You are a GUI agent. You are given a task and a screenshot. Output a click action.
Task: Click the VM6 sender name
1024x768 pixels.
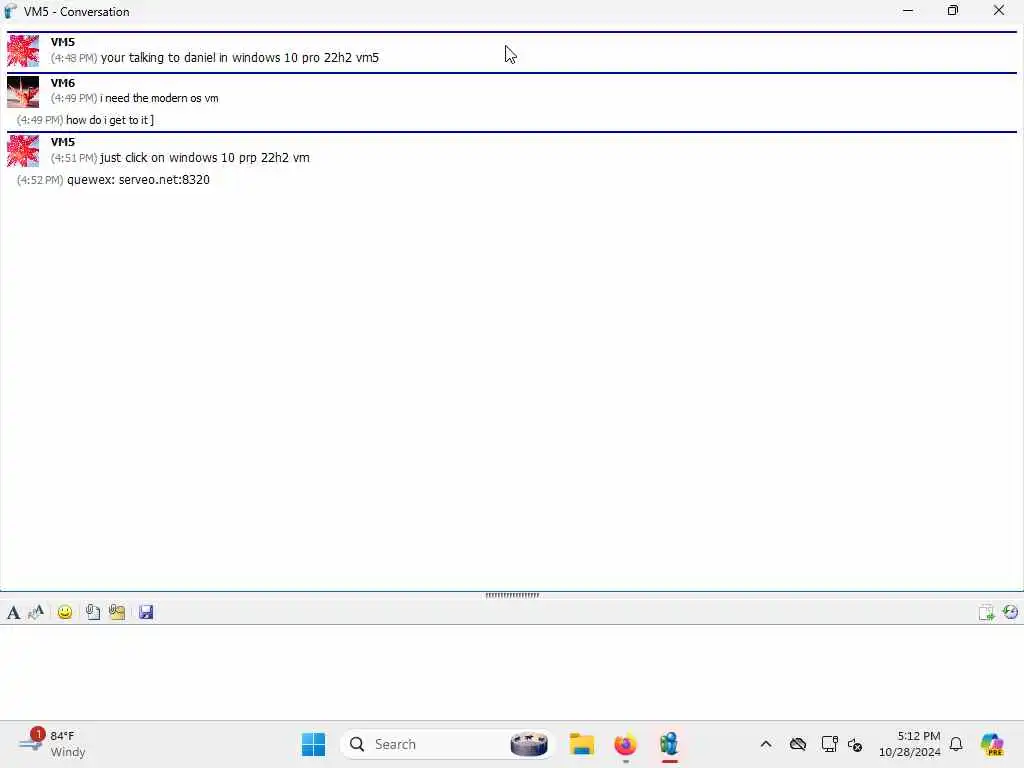pyautogui.click(x=63, y=83)
